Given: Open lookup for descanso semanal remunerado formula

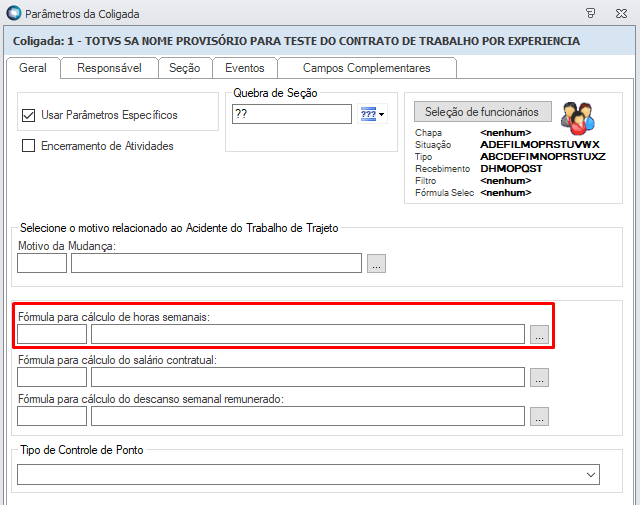Looking at the screenshot, I should [x=539, y=416].
